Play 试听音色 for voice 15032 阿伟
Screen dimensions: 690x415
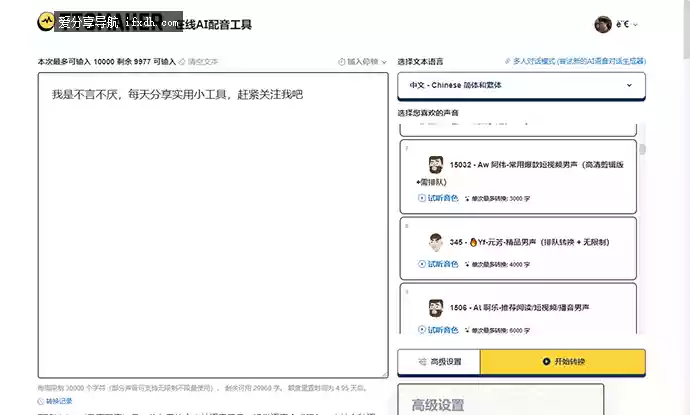point(438,198)
